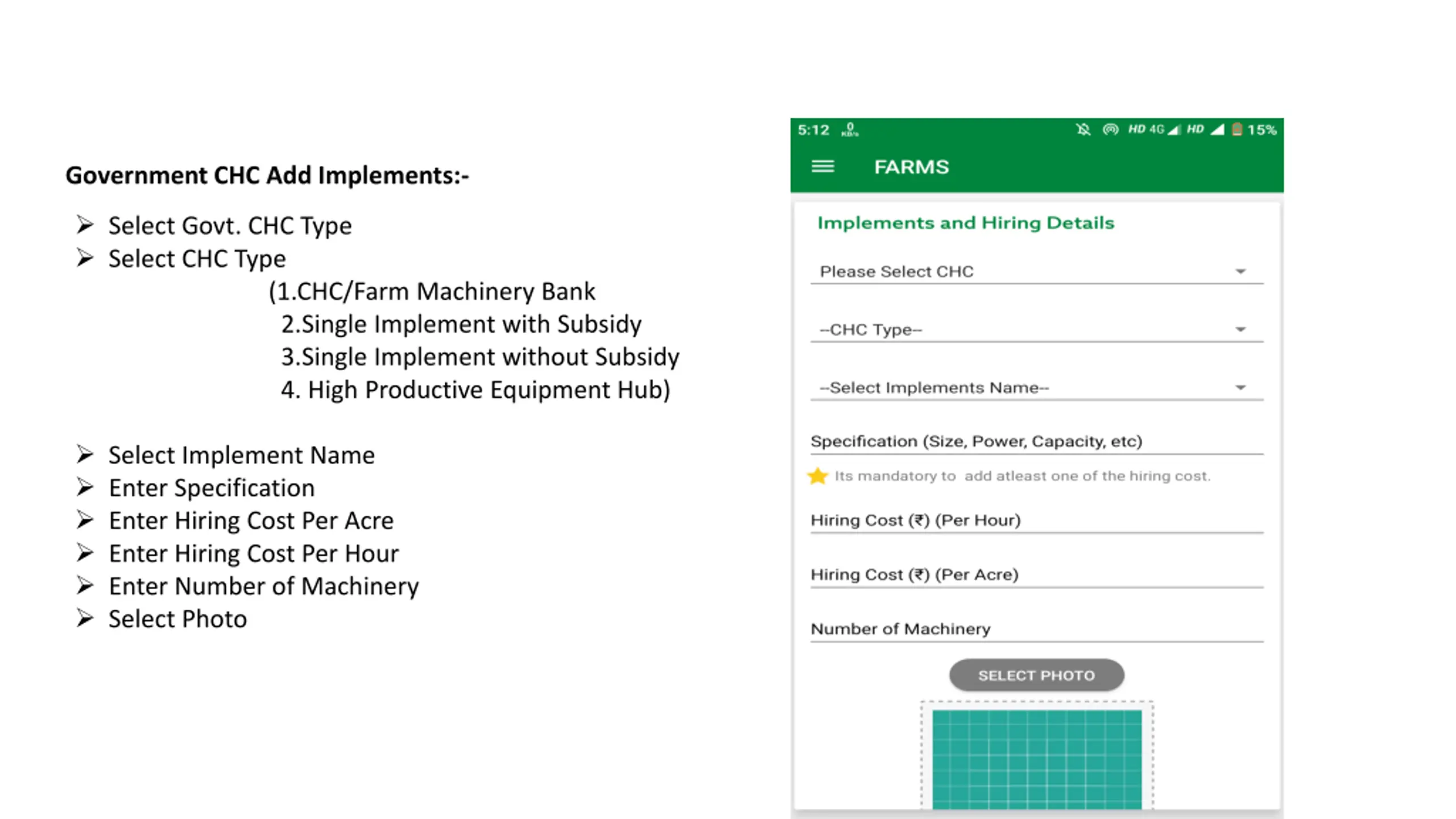Screen dimensions: 1456x819
Task: Open the hamburger menu beside FARMS
Action: coord(822,167)
